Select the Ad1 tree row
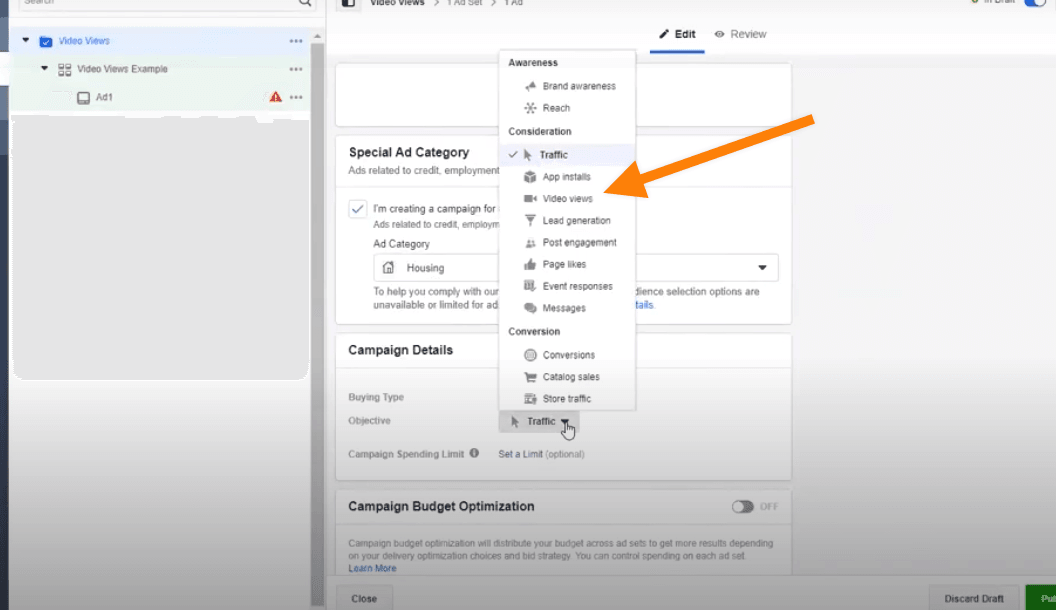1056x610 pixels. coord(160,97)
